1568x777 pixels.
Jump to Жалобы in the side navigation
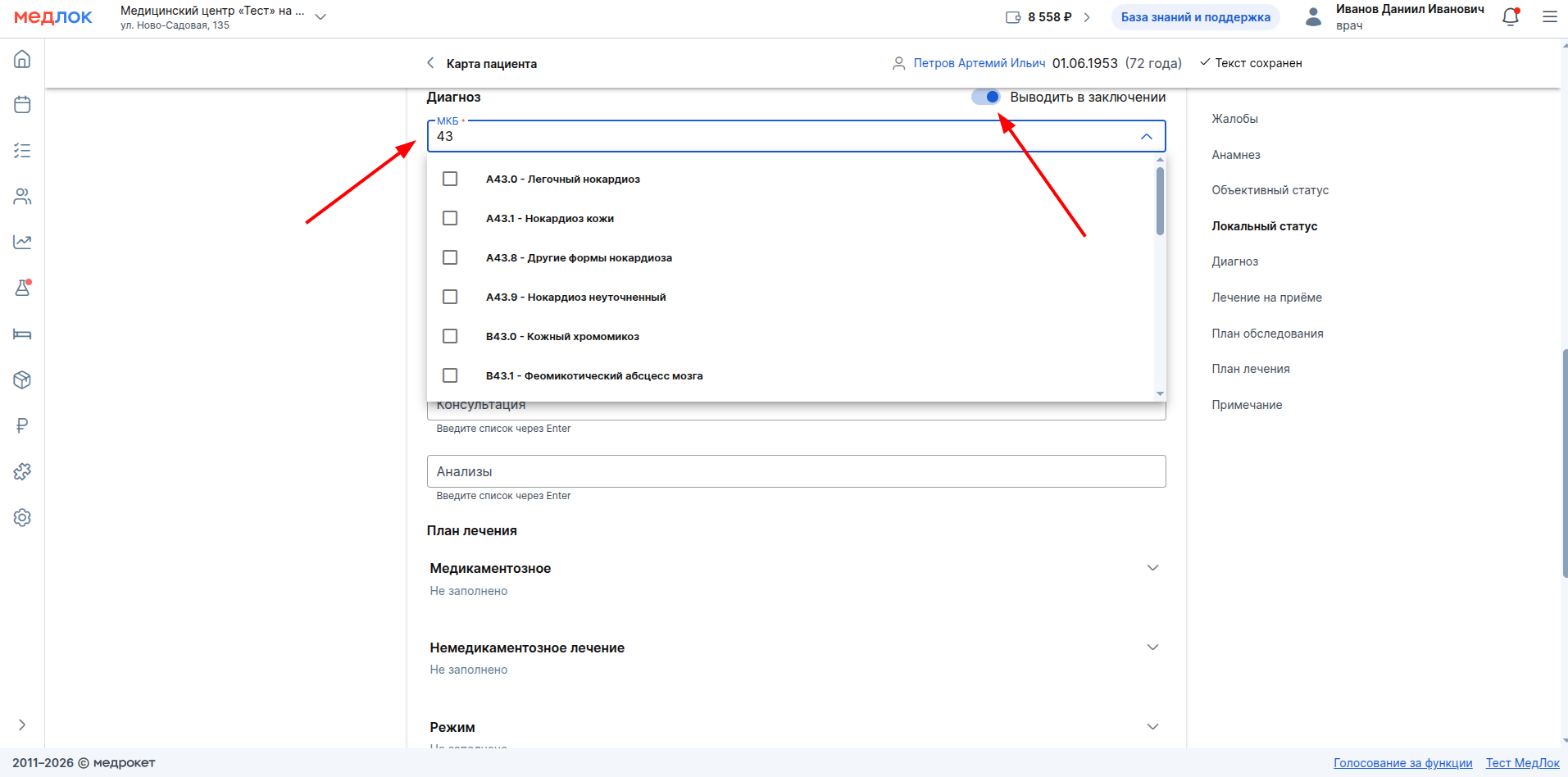coord(1234,119)
